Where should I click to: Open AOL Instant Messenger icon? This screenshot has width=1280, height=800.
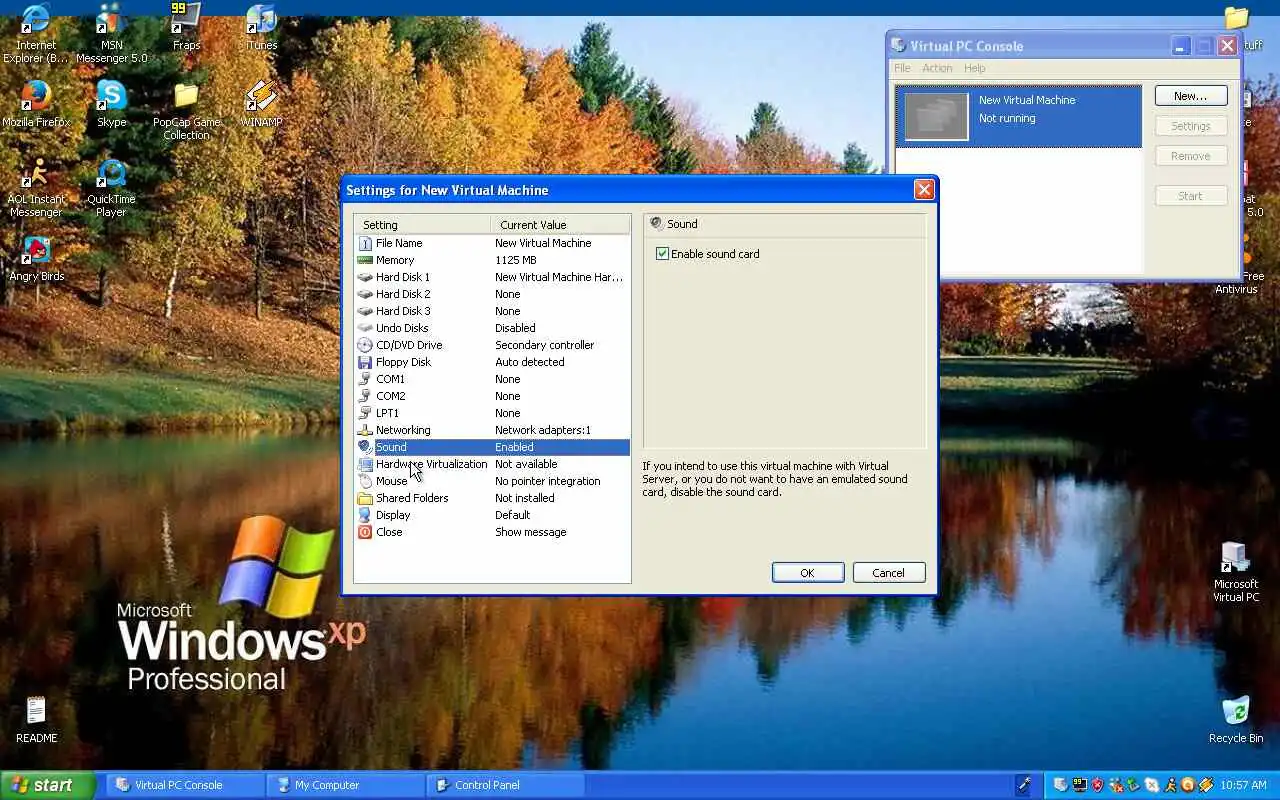(36, 188)
